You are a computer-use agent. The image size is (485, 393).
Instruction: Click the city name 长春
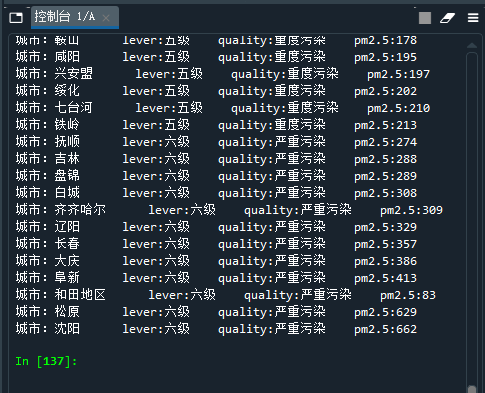(67, 244)
